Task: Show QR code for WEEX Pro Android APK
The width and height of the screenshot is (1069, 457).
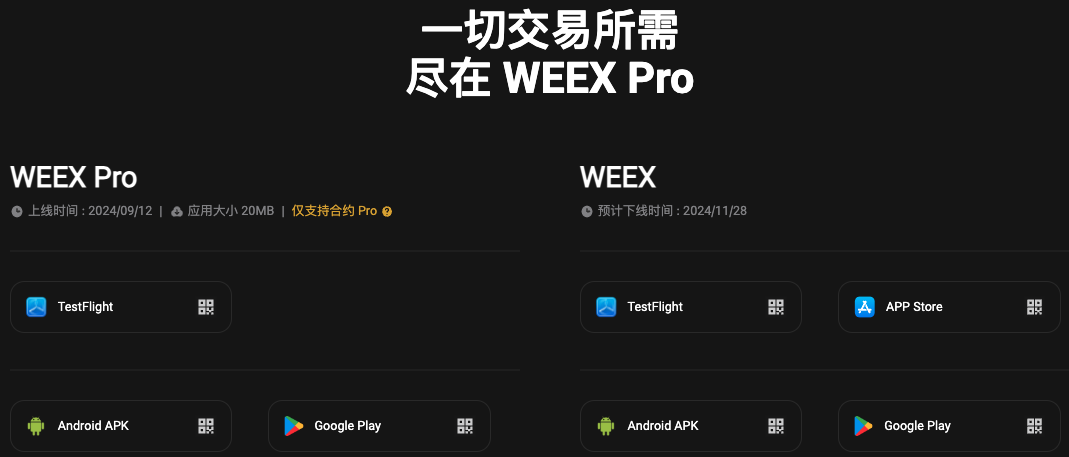Action: click(x=206, y=426)
